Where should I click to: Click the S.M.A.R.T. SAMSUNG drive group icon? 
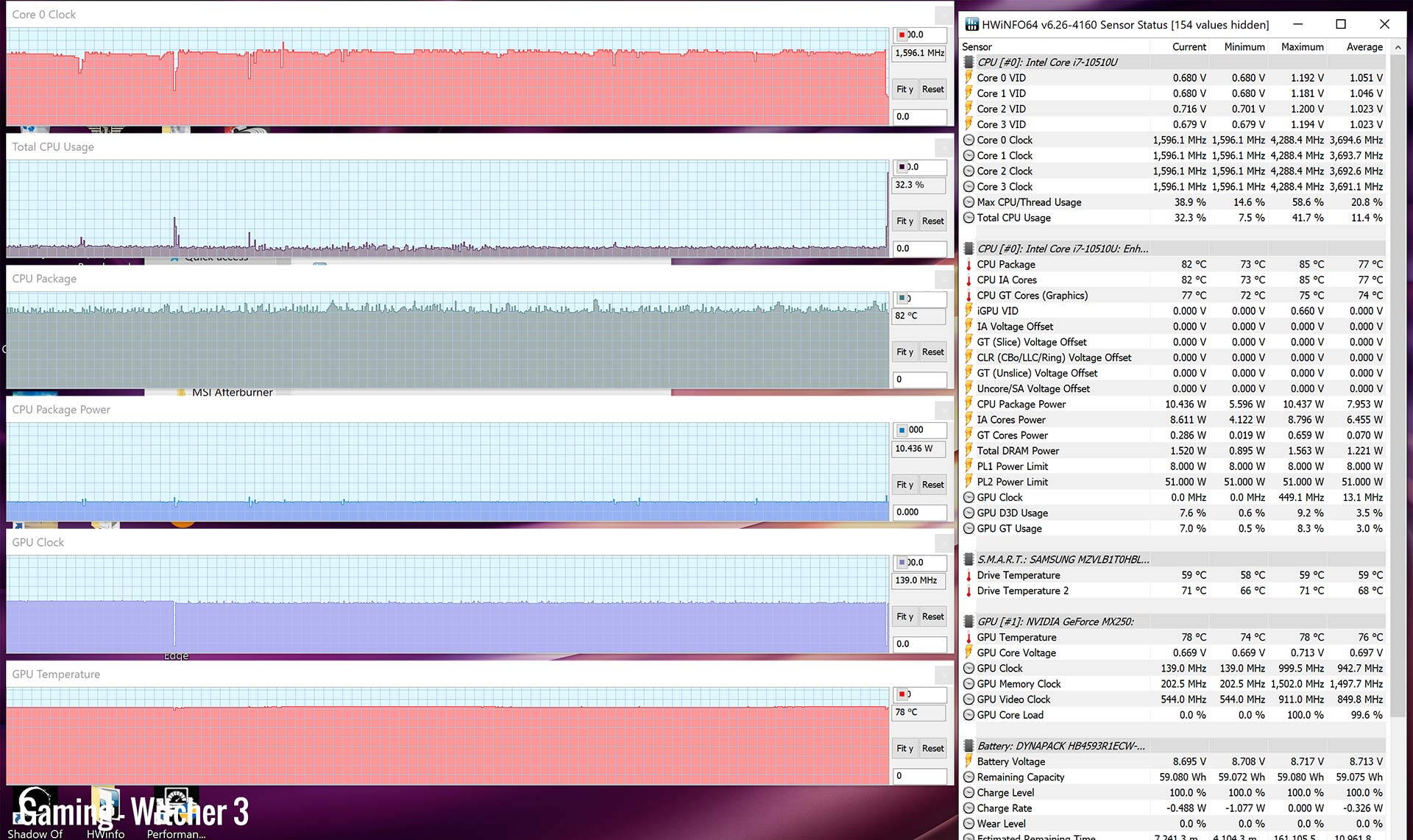point(968,560)
